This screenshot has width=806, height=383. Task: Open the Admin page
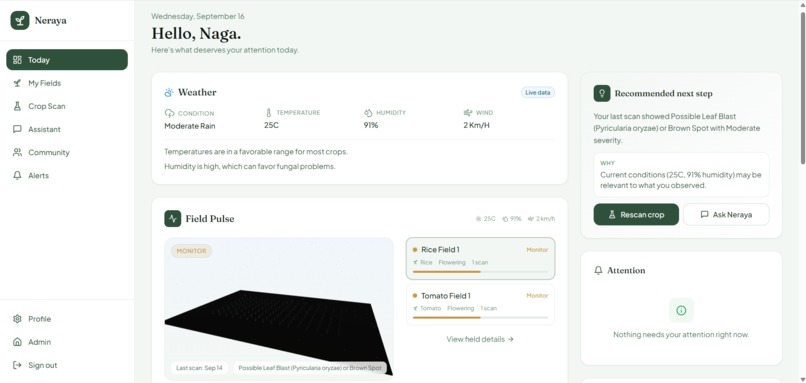coord(67,342)
